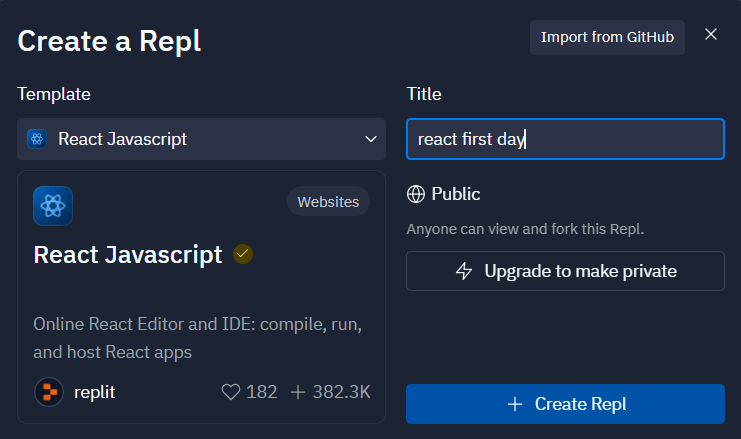Close the Create a Repl dialog
This screenshot has width=741, height=439.
tap(711, 34)
